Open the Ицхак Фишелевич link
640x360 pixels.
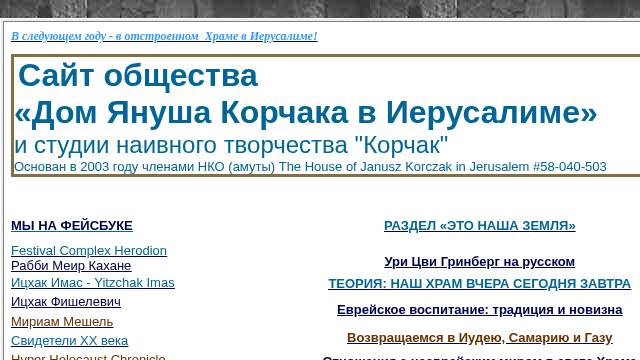click(x=66, y=302)
